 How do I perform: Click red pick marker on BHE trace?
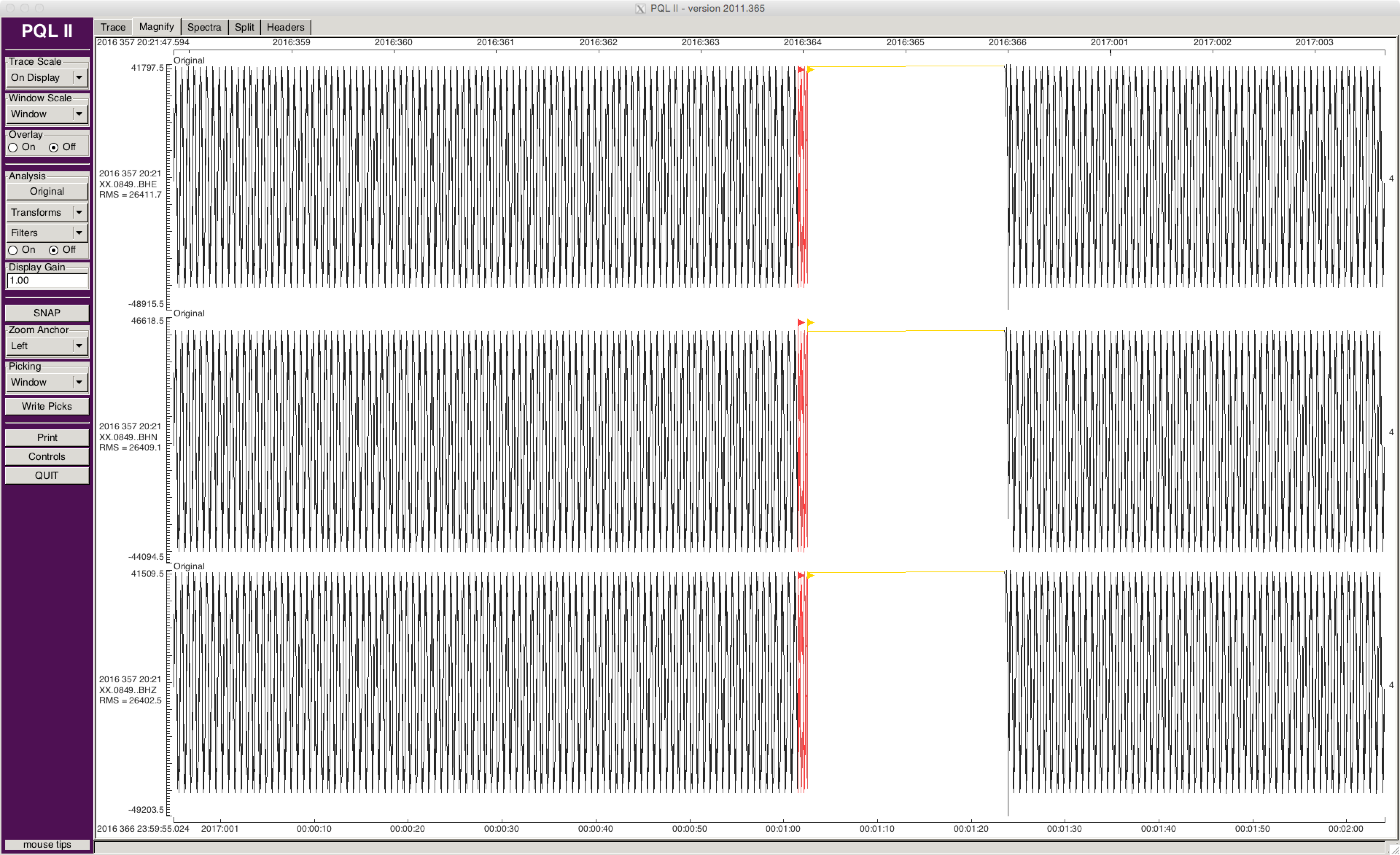pyautogui.click(x=801, y=70)
